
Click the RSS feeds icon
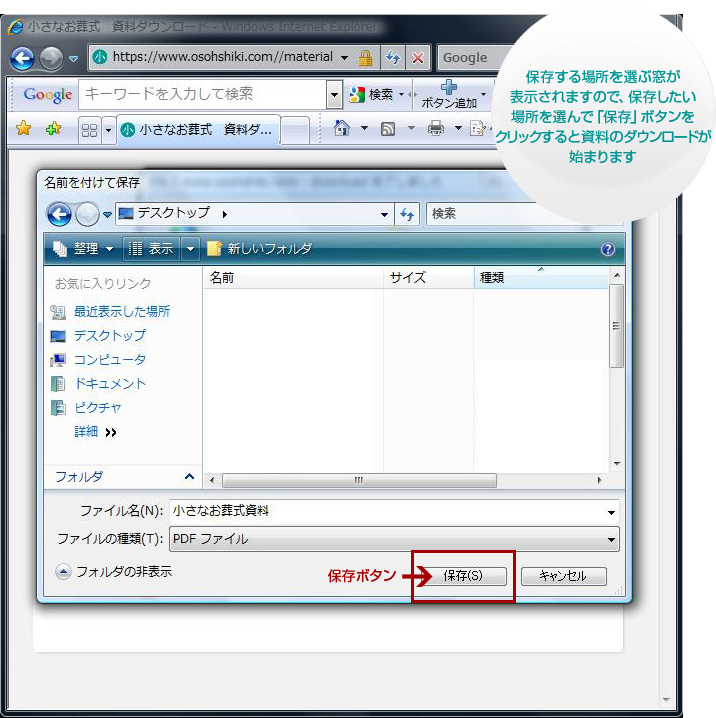tap(388, 129)
